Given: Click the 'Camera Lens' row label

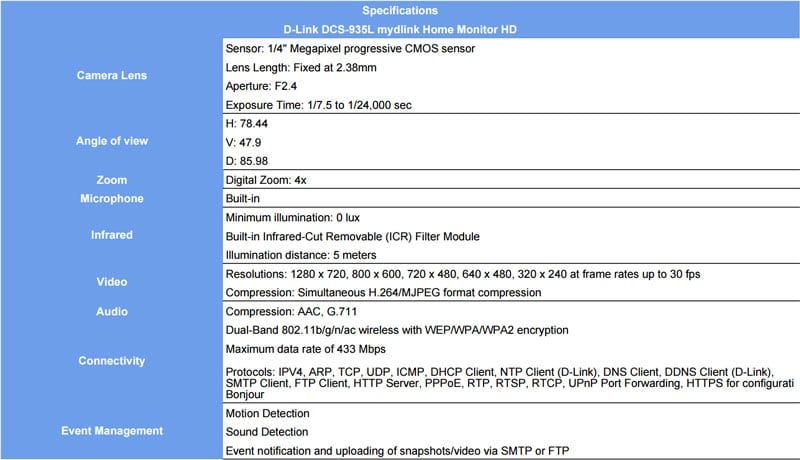Looking at the screenshot, I should pos(112,75).
